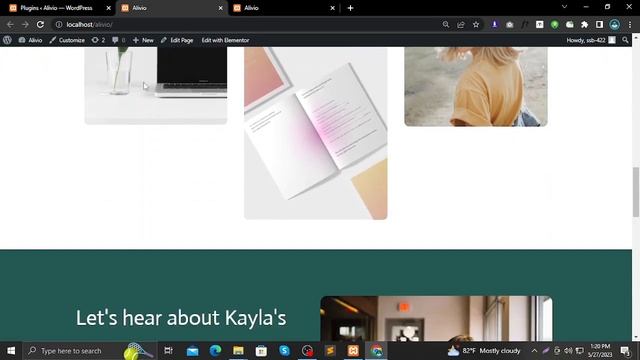Open Sublime Text from the taskbar
640x360 pixels.
click(330, 351)
